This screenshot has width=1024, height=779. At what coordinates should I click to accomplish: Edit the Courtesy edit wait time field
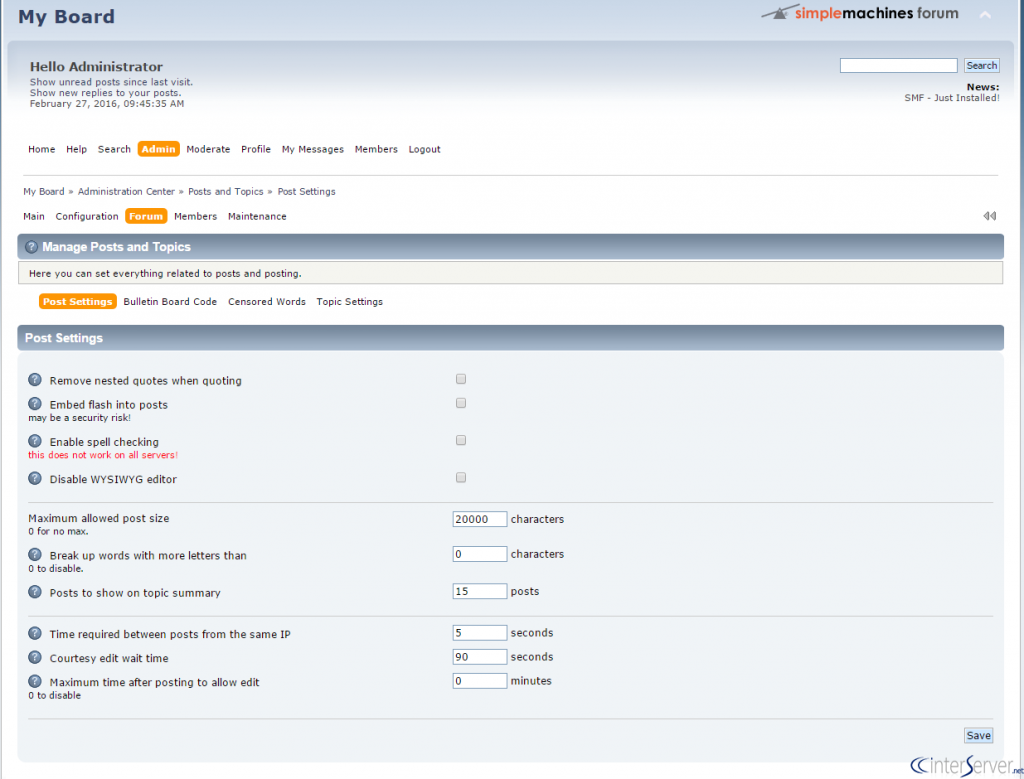479,657
